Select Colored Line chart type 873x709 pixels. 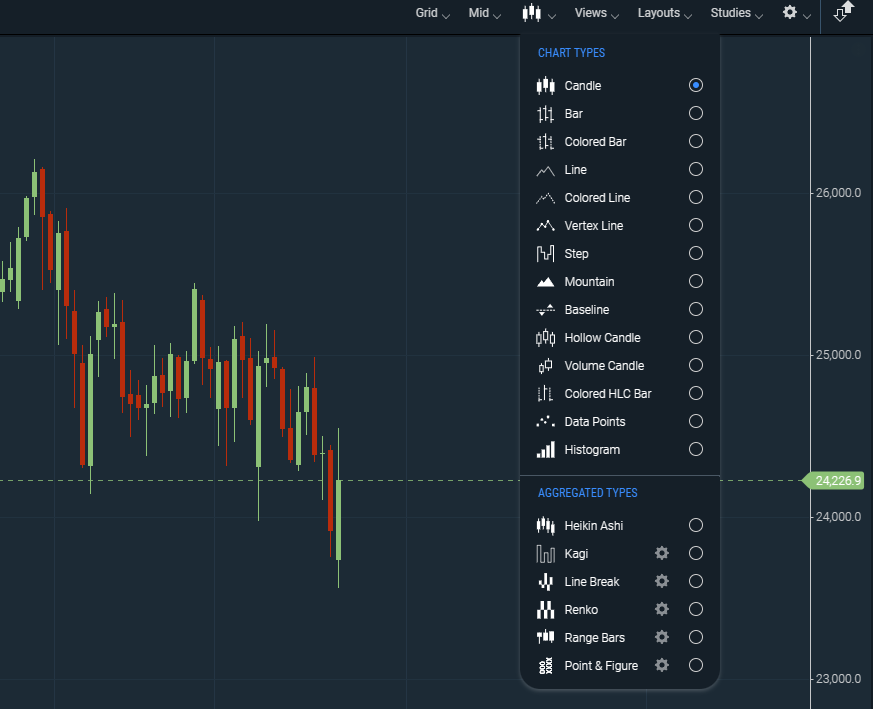[x=597, y=198]
